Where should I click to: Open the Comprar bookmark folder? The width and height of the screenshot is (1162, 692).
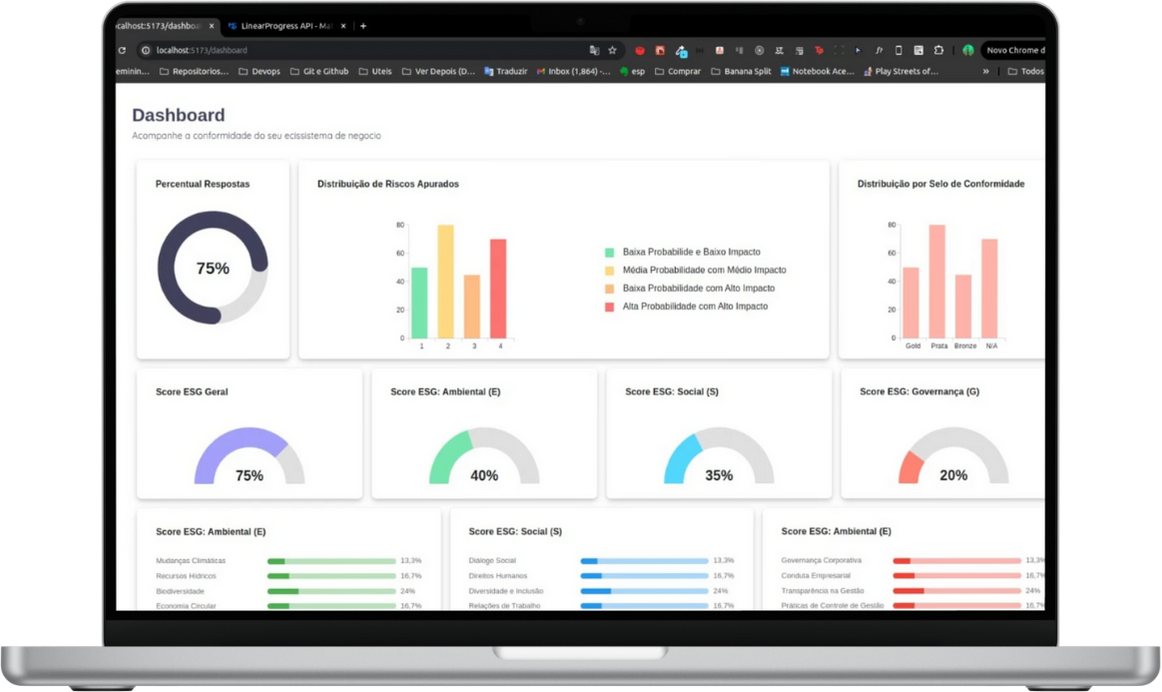pos(677,71)
